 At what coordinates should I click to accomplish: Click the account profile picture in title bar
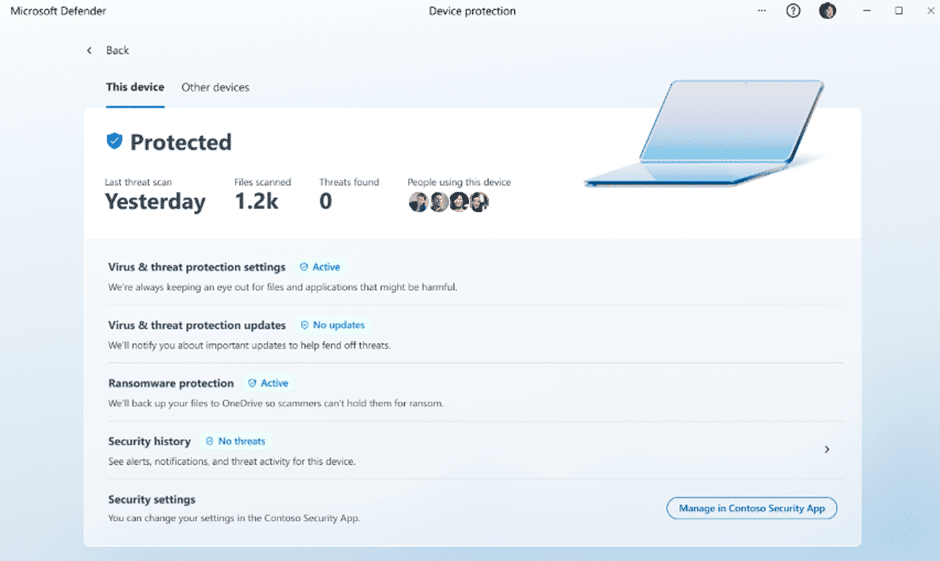pyautogui.click(x=827, y=11)
